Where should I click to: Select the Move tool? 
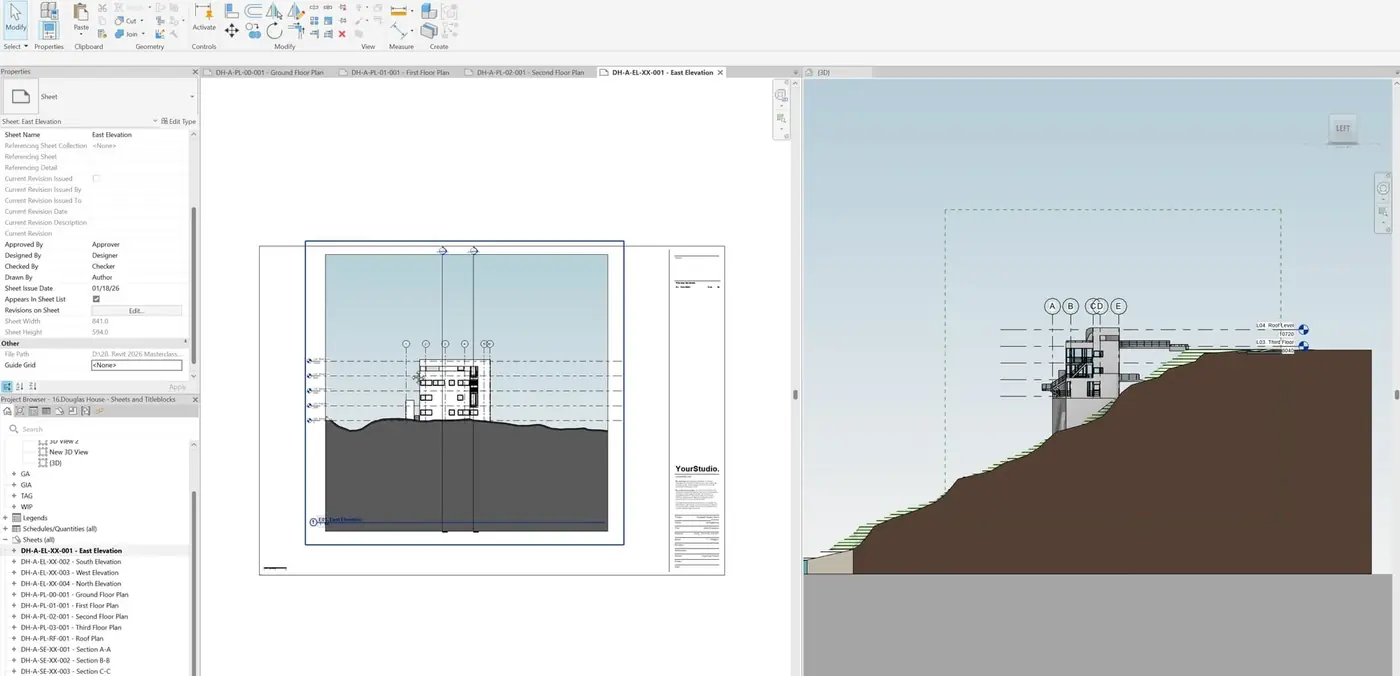click(231, 31)
